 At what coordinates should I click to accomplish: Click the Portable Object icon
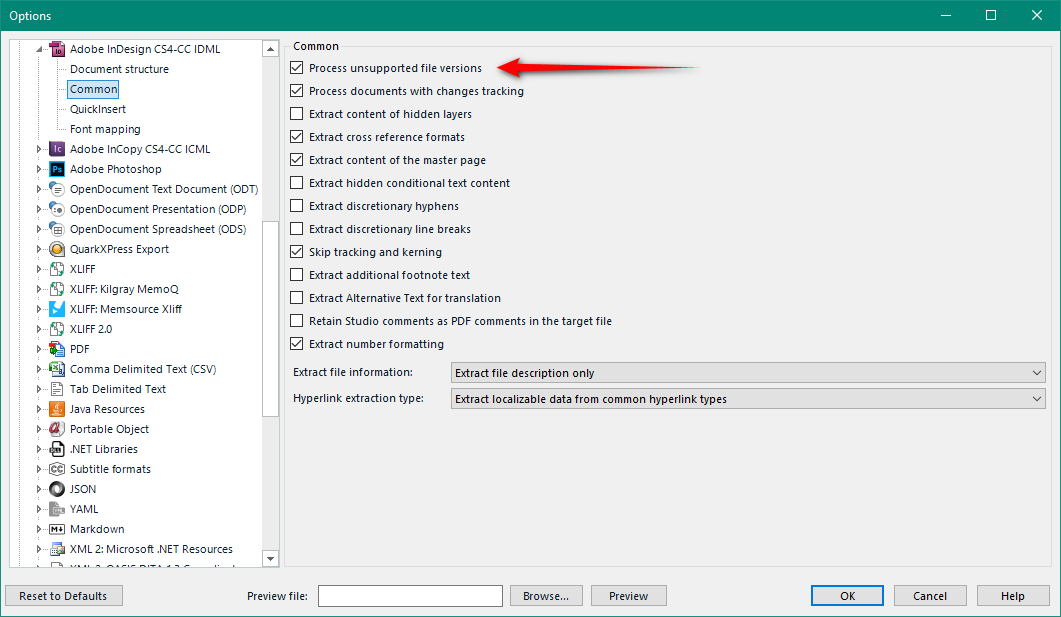[58, 429]
